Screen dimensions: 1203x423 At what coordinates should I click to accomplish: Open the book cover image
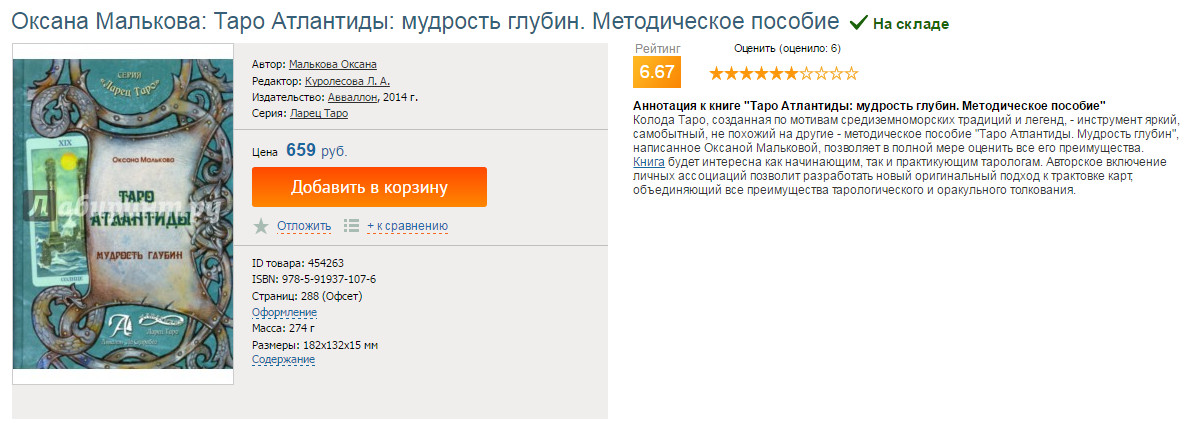(123, 213)
